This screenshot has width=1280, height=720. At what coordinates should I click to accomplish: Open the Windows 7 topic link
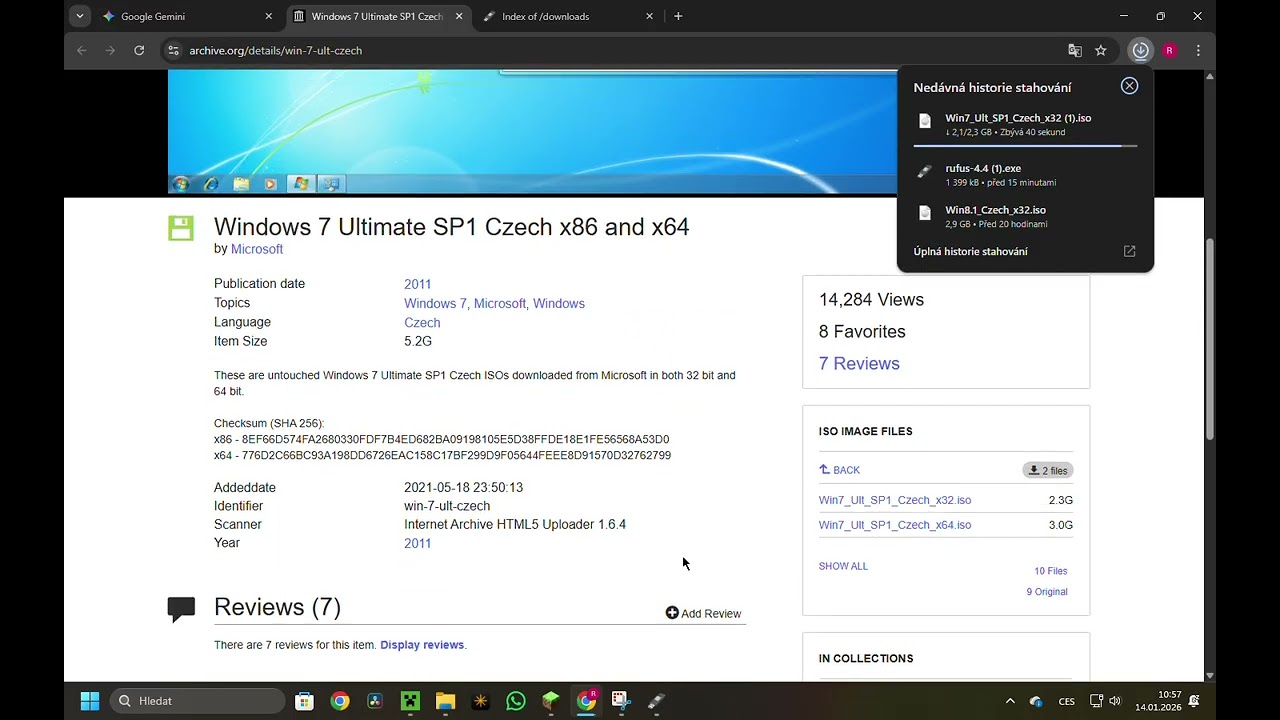[435, 304]
